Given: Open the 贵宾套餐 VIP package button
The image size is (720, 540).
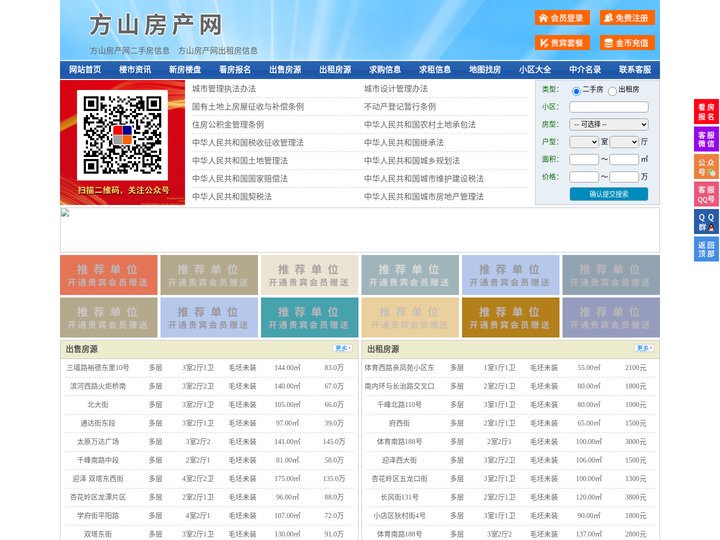Looking at the screenshot, I should 562,43.
